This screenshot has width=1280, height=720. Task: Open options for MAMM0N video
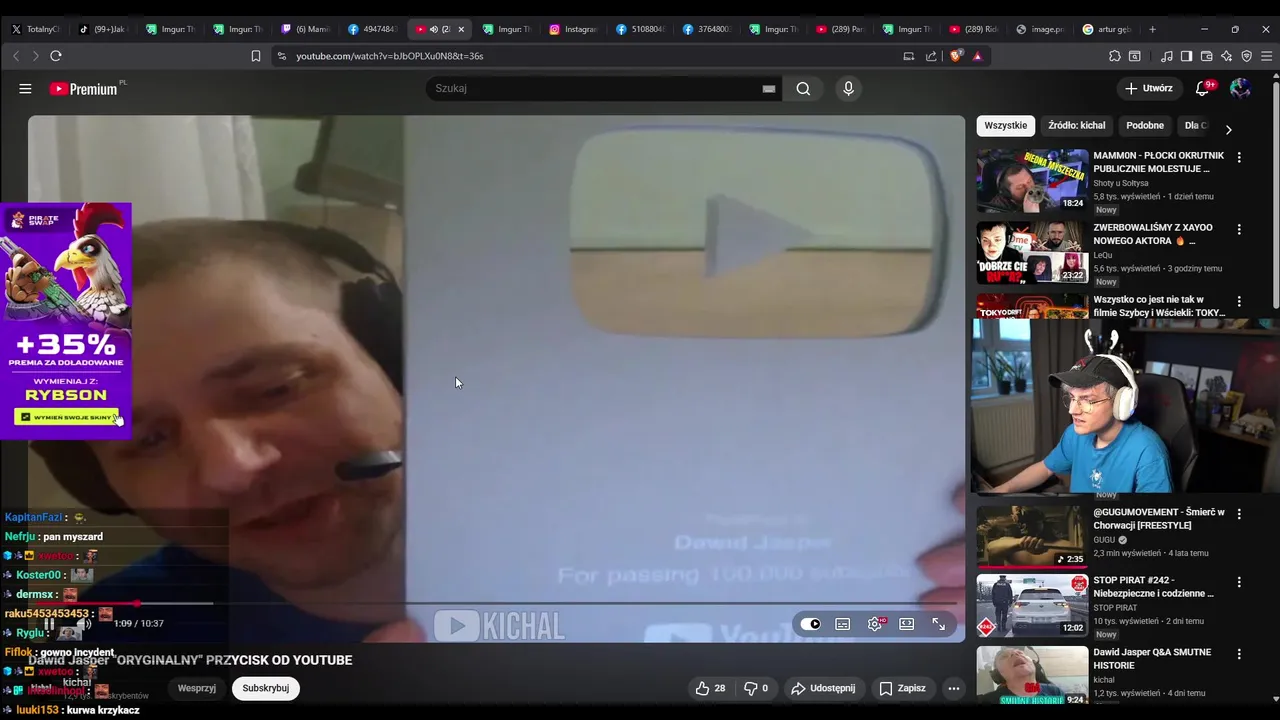tap(1239, 157)
